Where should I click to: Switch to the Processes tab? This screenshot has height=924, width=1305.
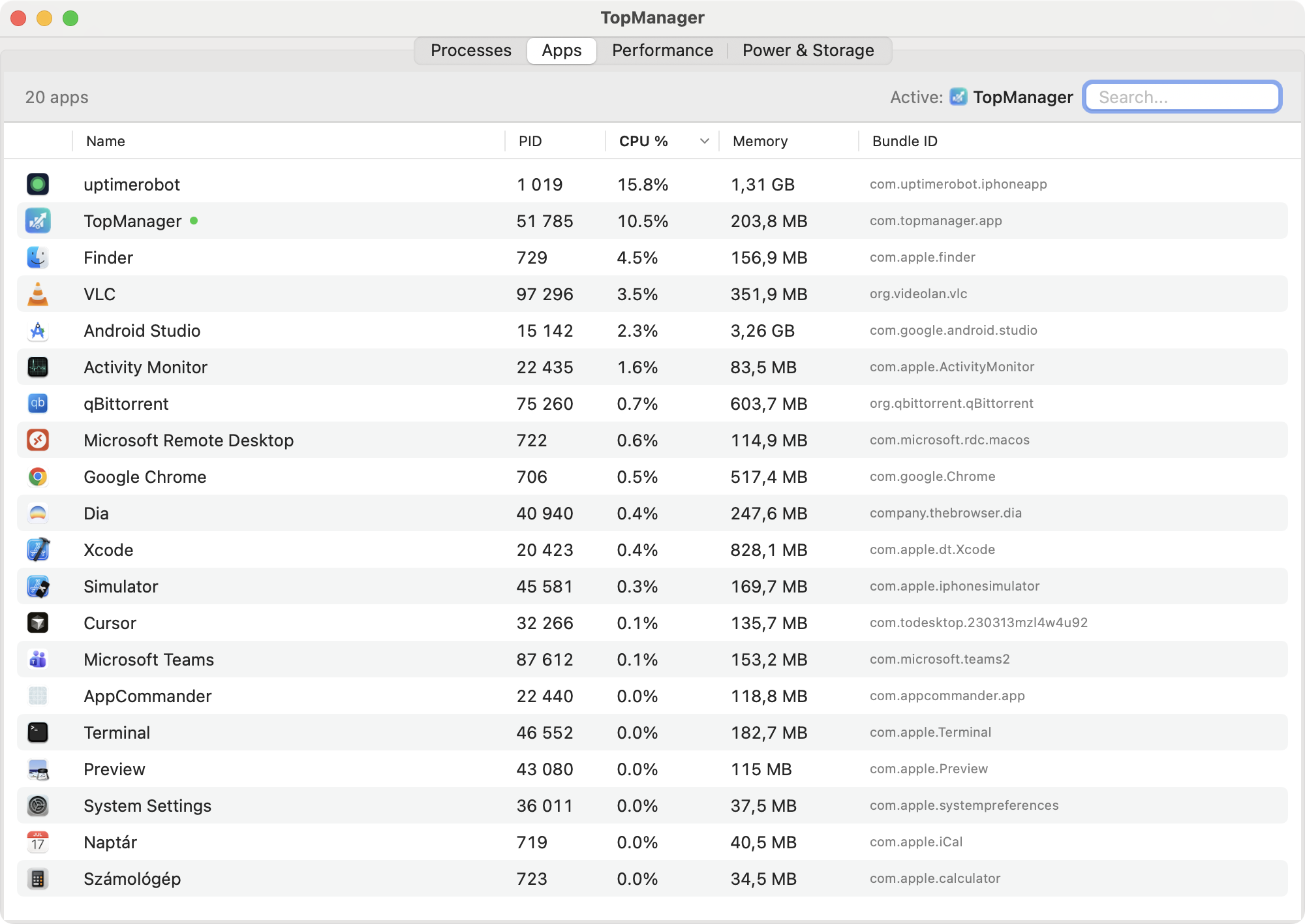[x=470, y=51]
